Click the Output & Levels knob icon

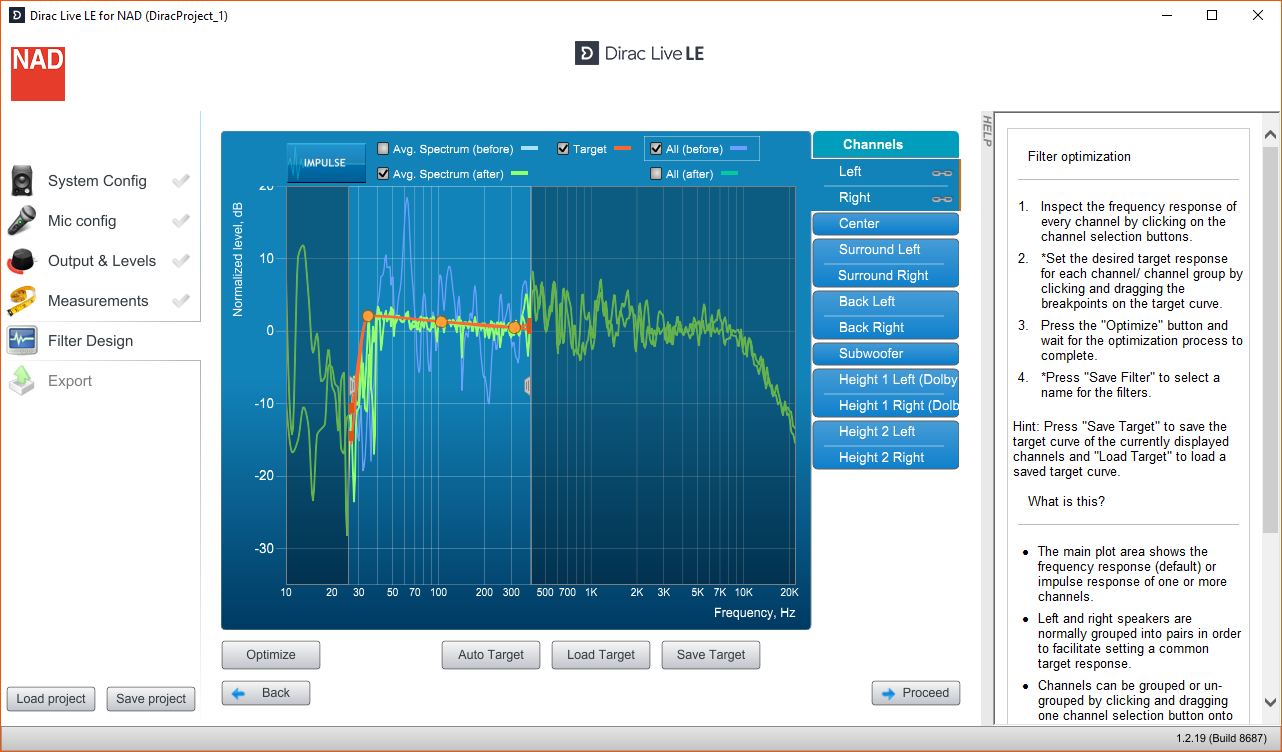click(23, 261)
